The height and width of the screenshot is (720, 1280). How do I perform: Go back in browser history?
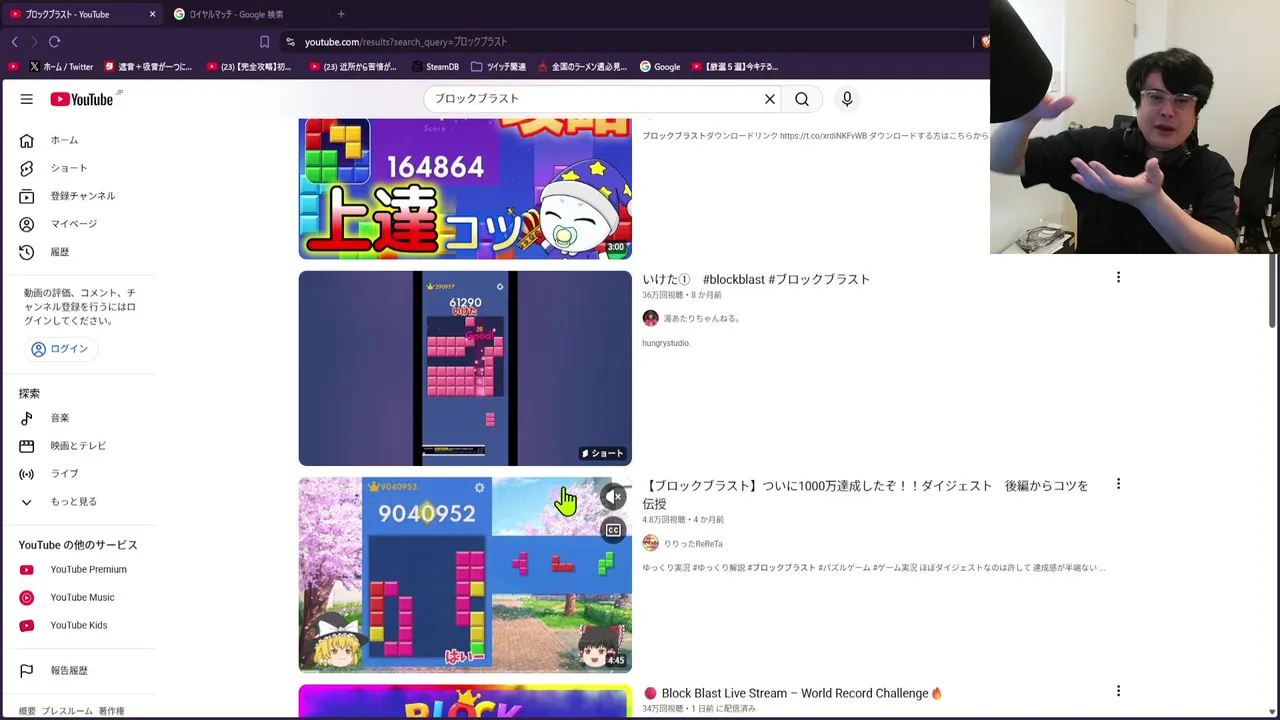tap(14, 42)
